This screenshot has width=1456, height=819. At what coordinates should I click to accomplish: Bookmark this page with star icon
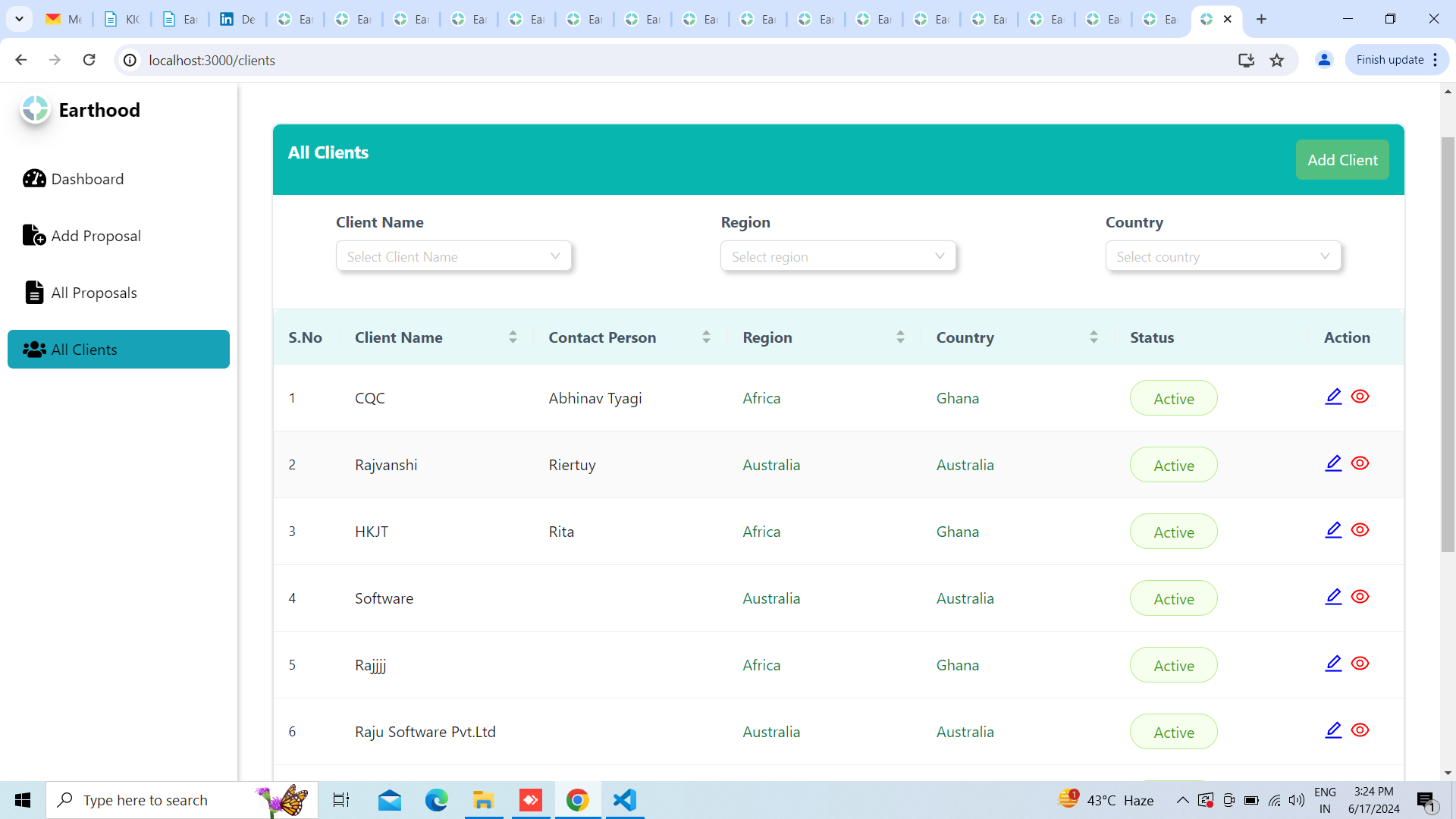coord(1277,60)
